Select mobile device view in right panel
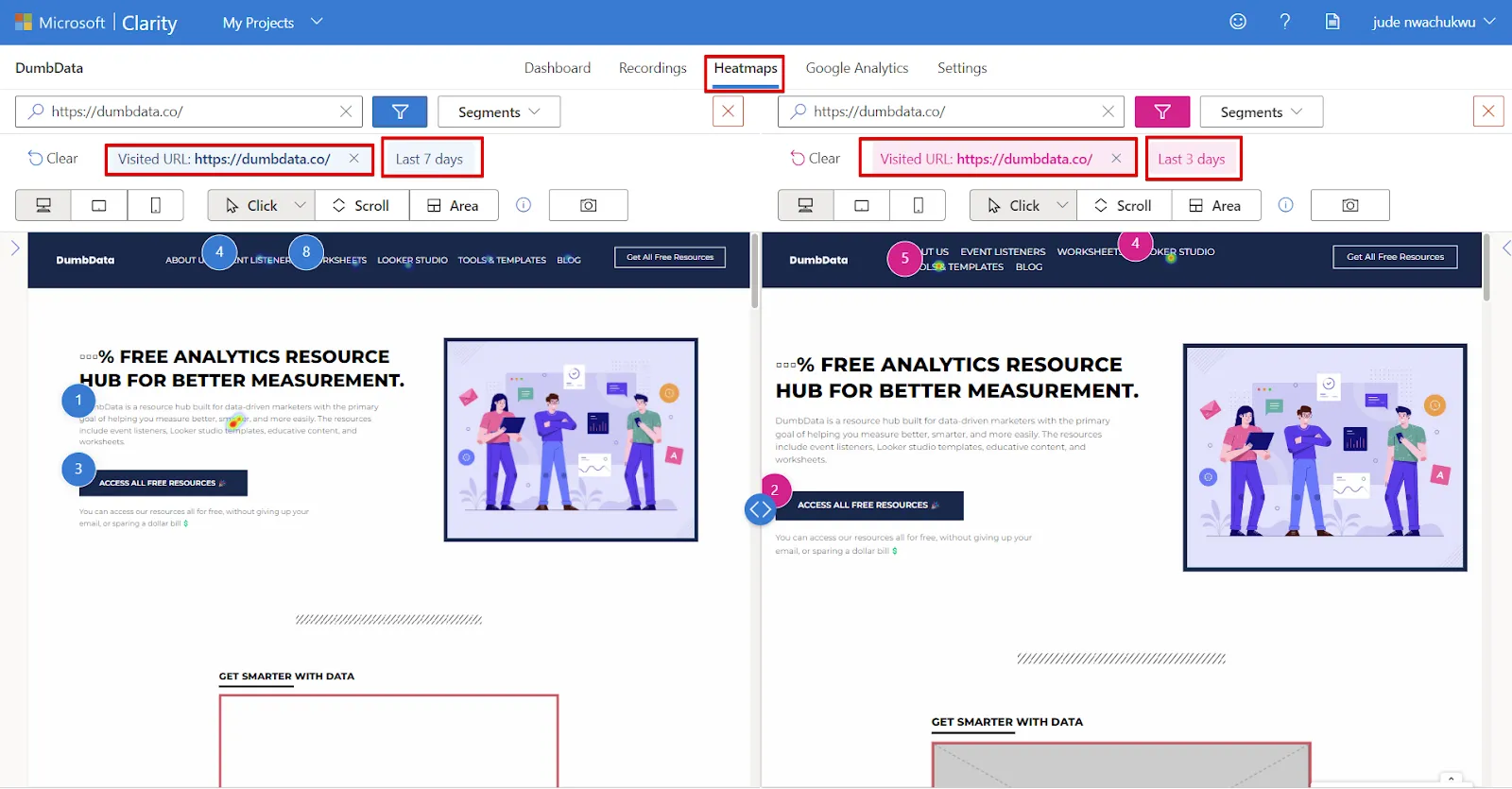Image resolution: width=1512 pixels, height=789 pixels. tap(919, 205)
